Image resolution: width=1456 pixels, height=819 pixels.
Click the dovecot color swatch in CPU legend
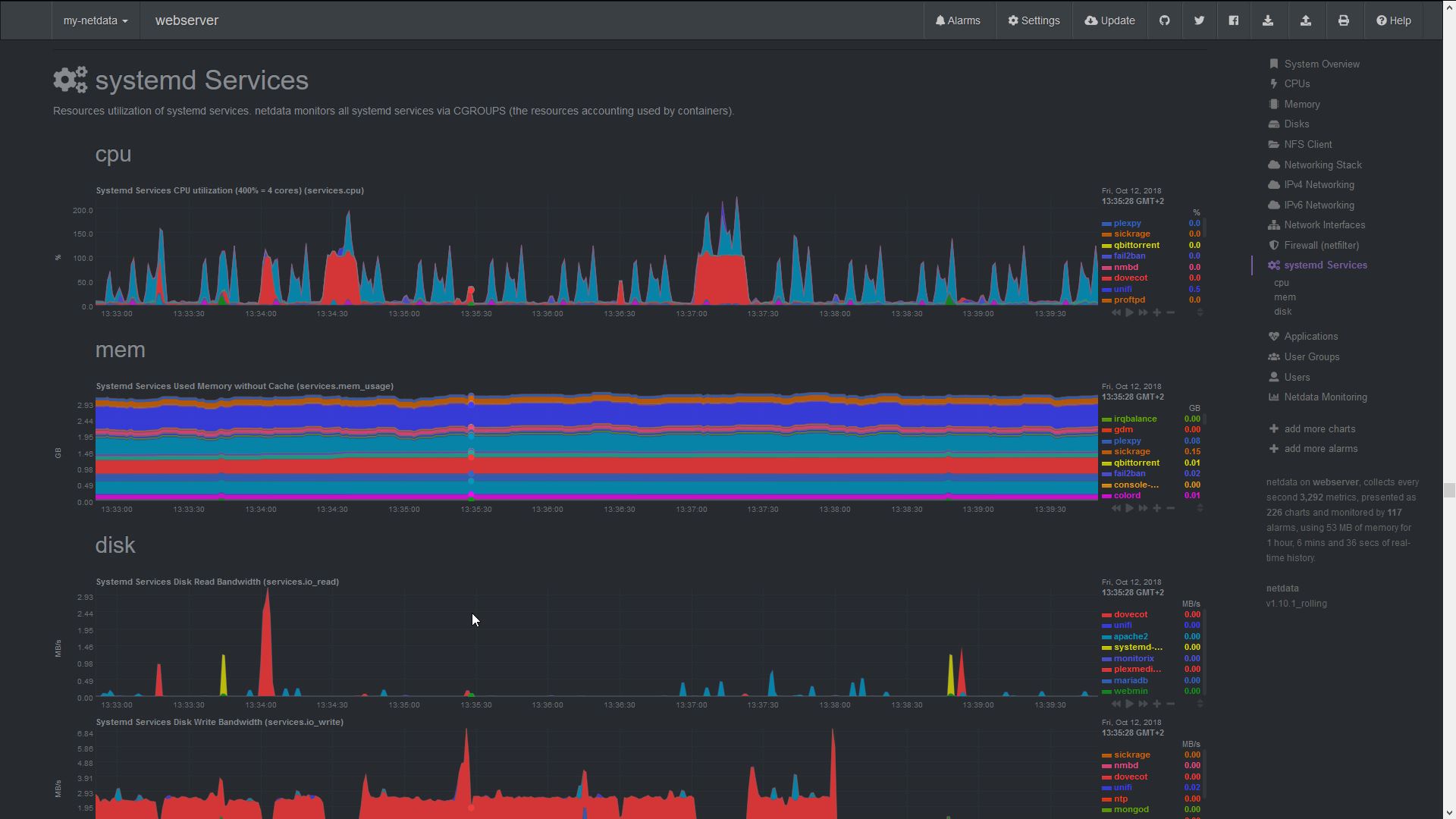1106,278
